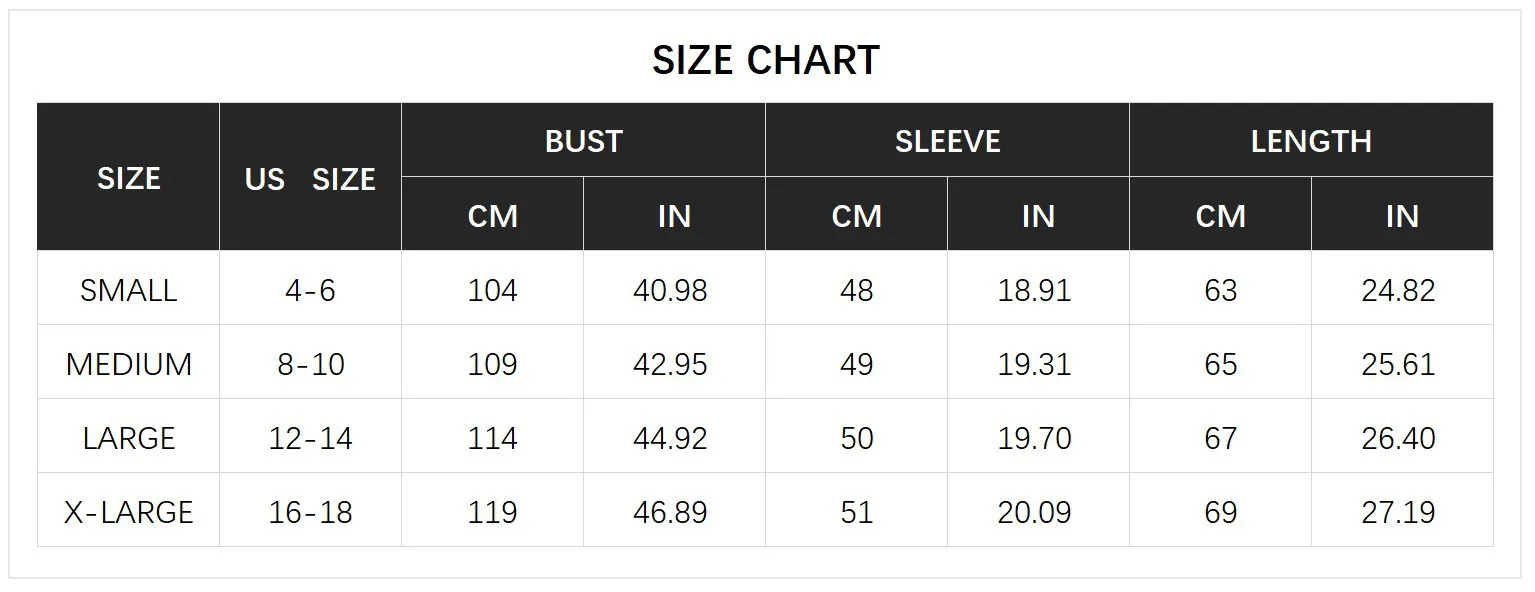The width and height of the screenshot is (1535, 592).
Task: Click the CM subheader under BUST
Action: [492, 216]
